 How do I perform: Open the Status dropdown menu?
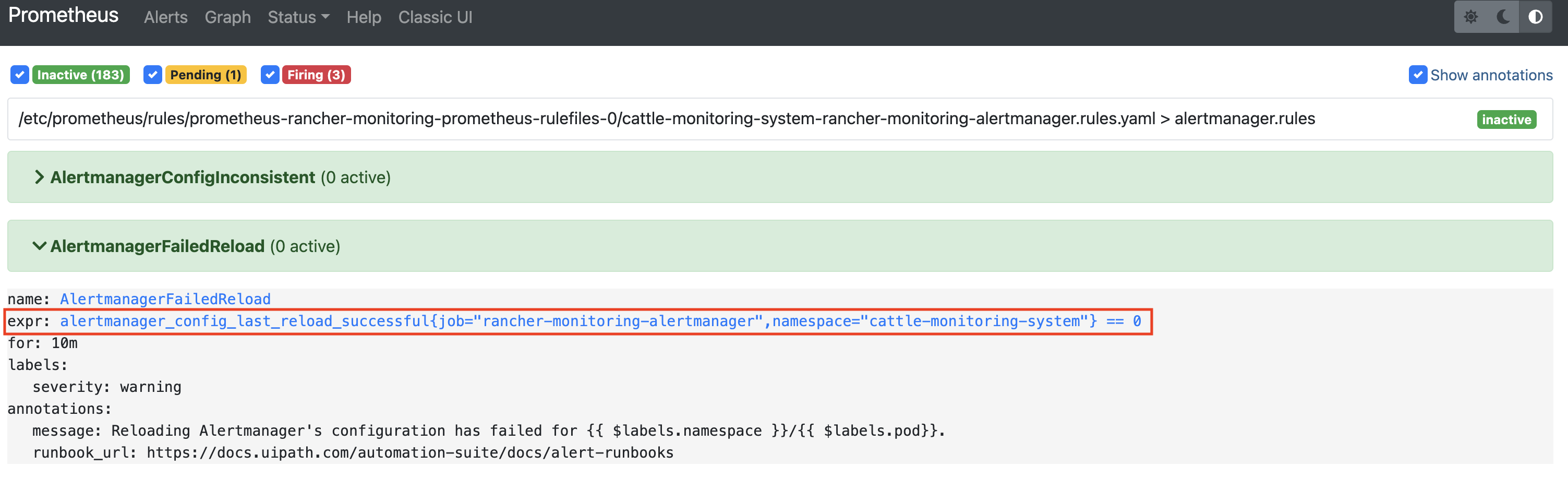point(298,17)
